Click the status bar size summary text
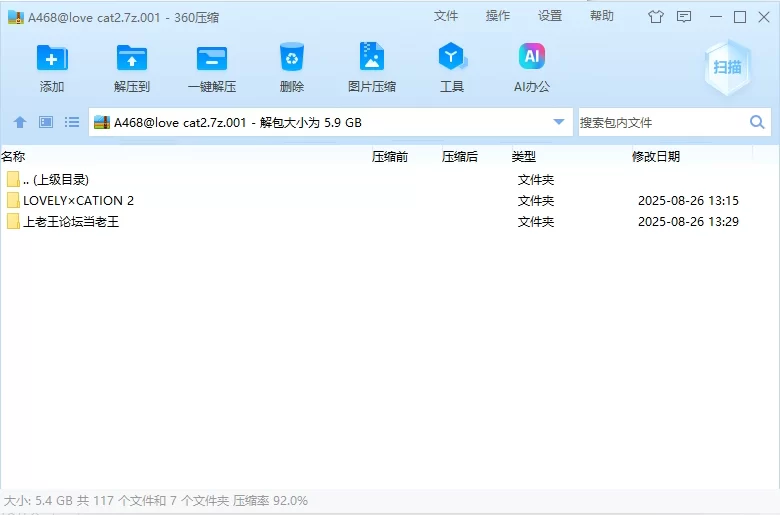Viewport: 780px width, 515px height. pos(156,501)
